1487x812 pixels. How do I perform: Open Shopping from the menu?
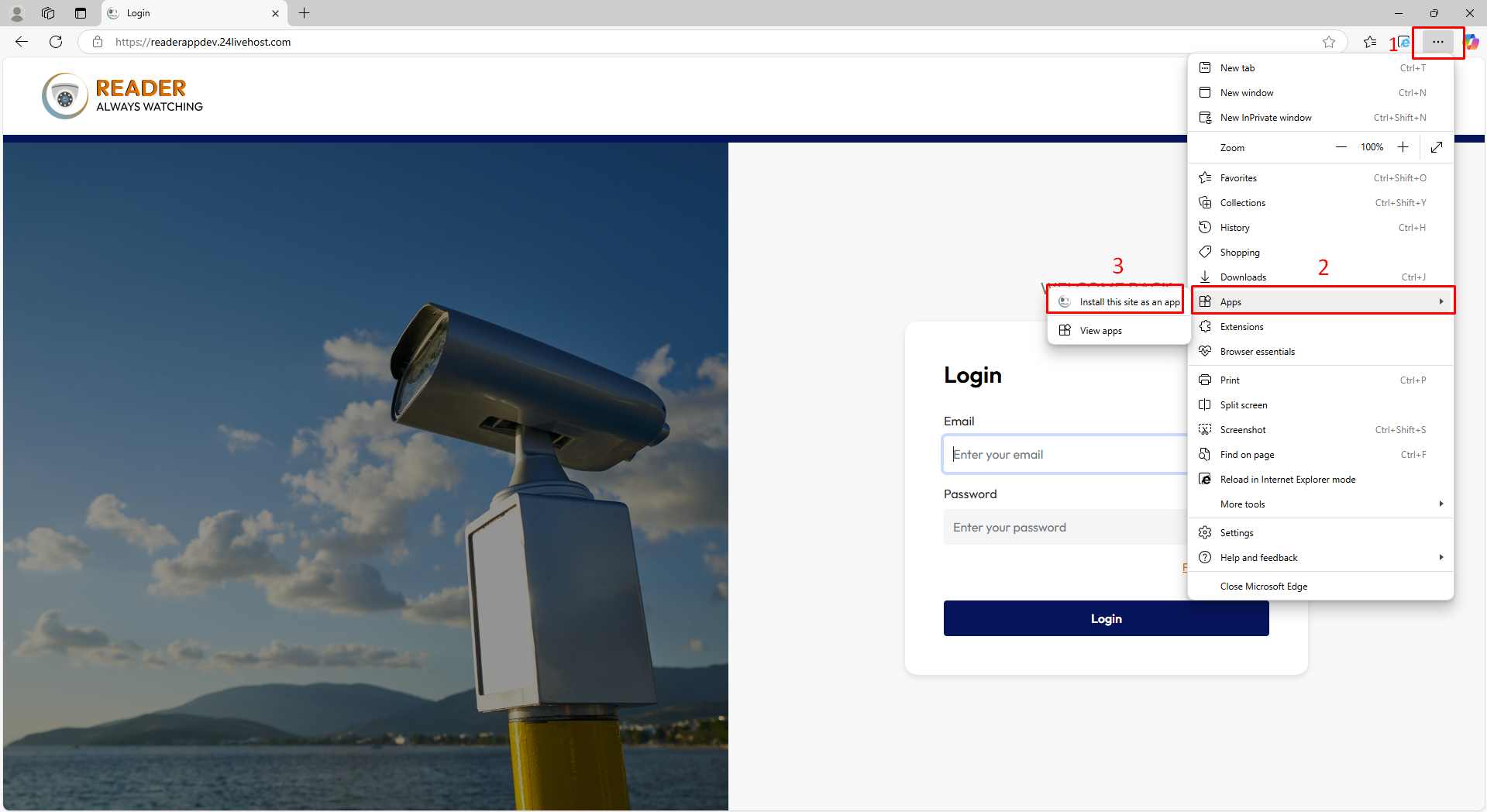tap(1320, 253)
